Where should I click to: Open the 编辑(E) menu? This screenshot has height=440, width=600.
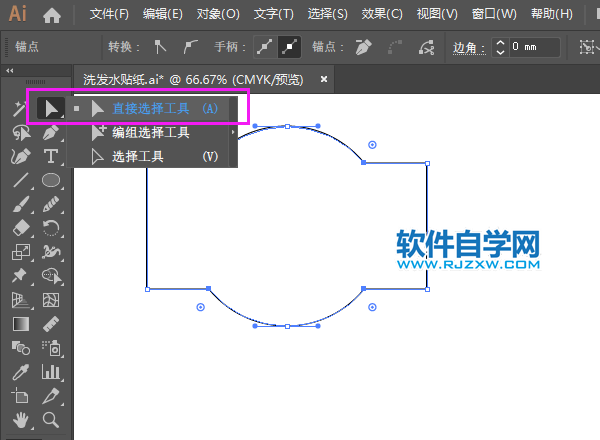coord(163,14)
